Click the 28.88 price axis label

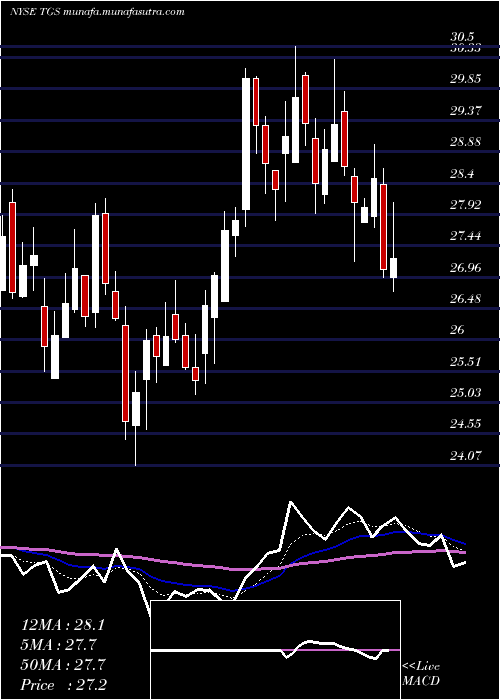[x=466, y=142]
